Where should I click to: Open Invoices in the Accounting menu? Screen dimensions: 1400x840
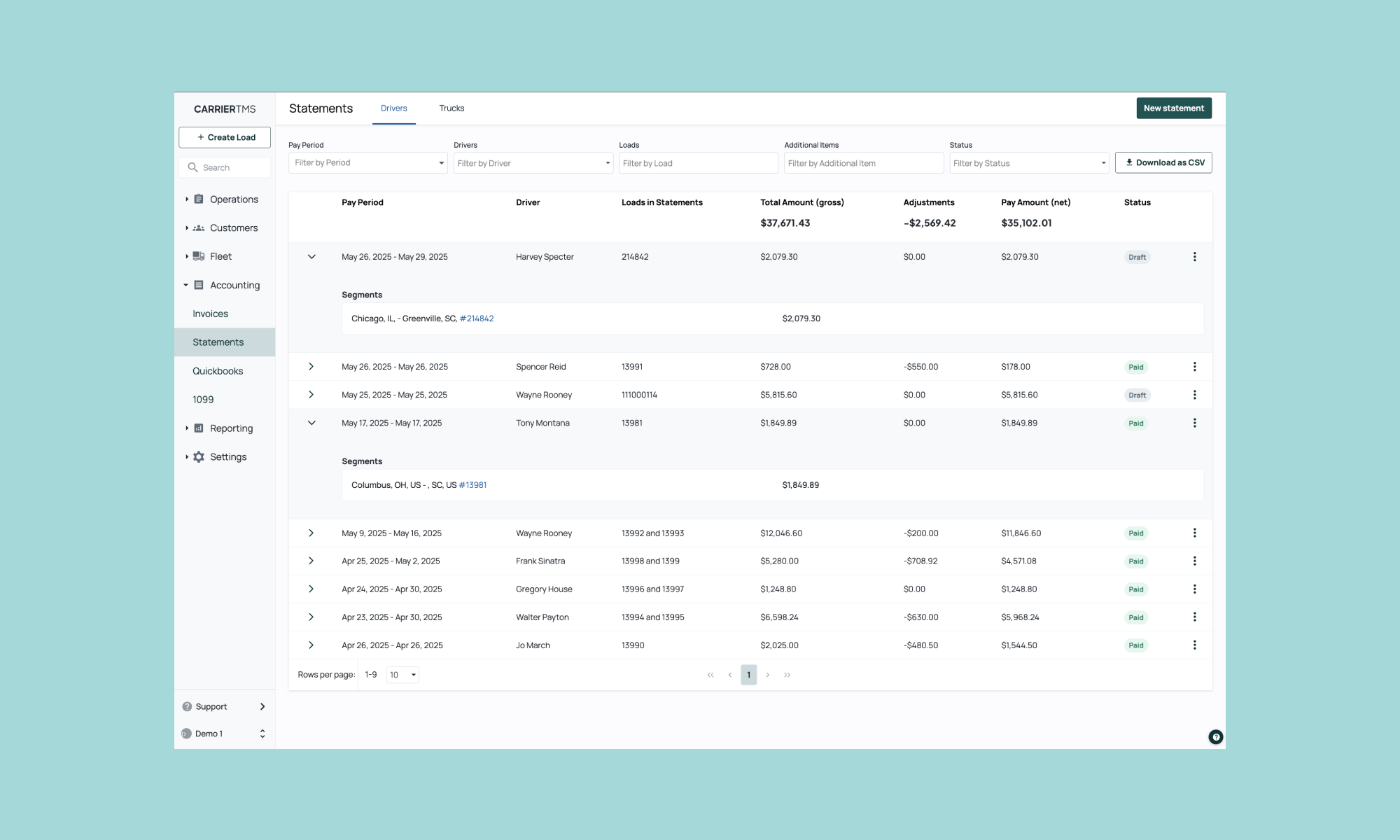211,314
